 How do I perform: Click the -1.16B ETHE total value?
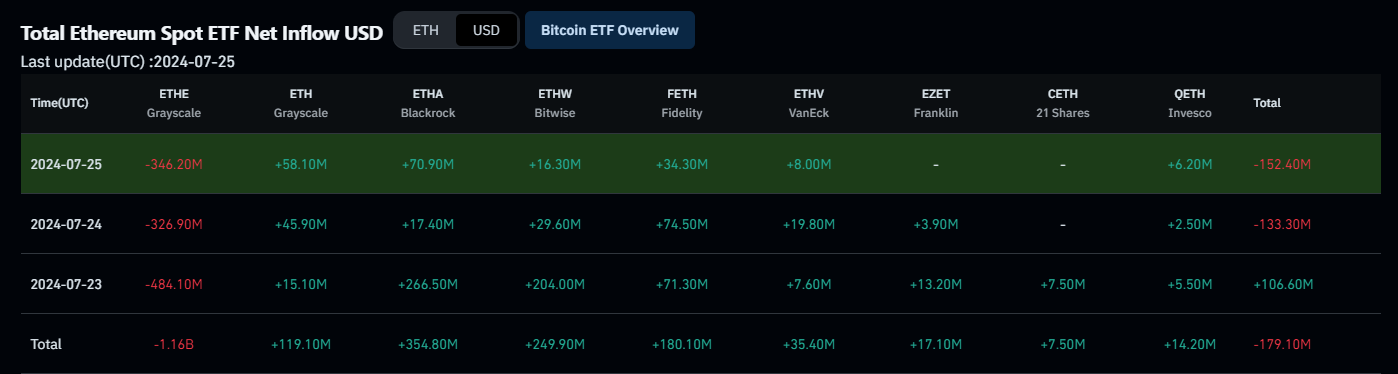click(174, 344)
